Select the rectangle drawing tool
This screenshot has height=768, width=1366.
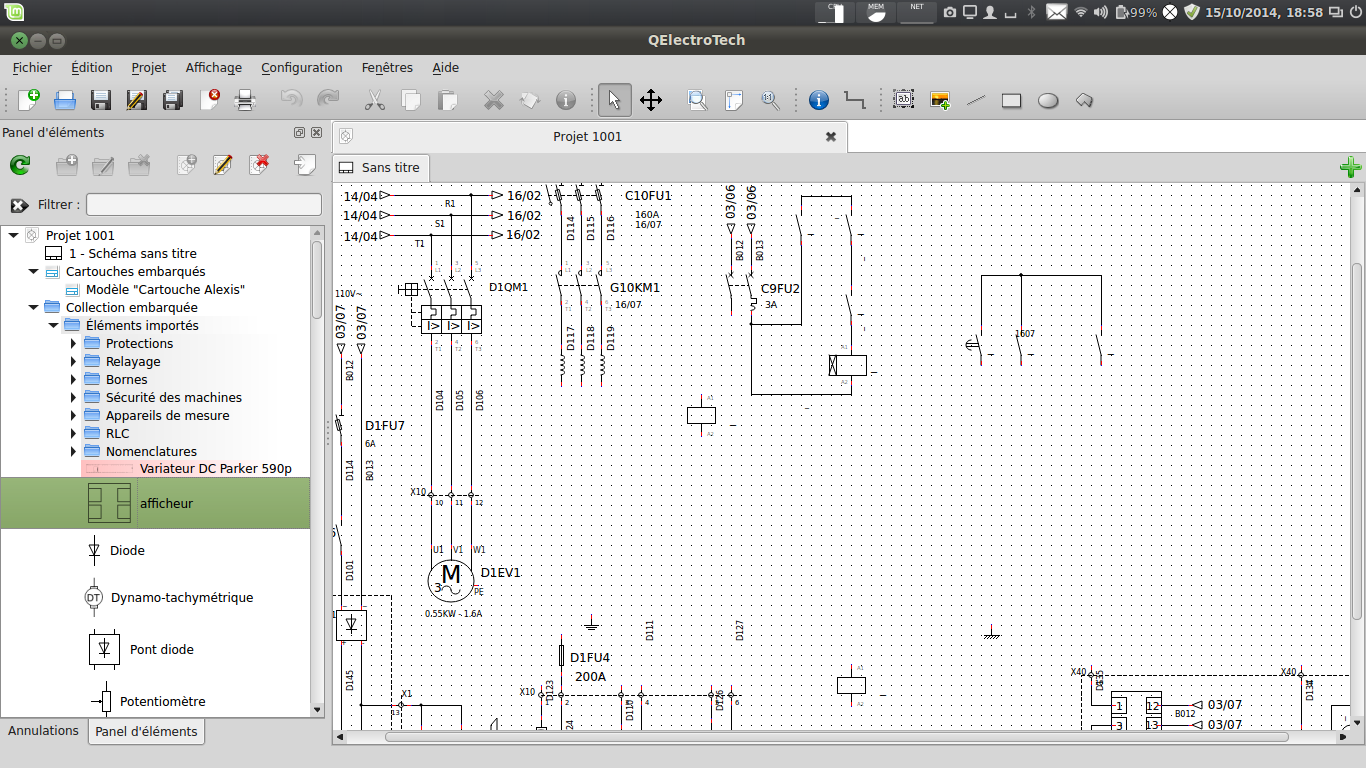[1012, 100]
